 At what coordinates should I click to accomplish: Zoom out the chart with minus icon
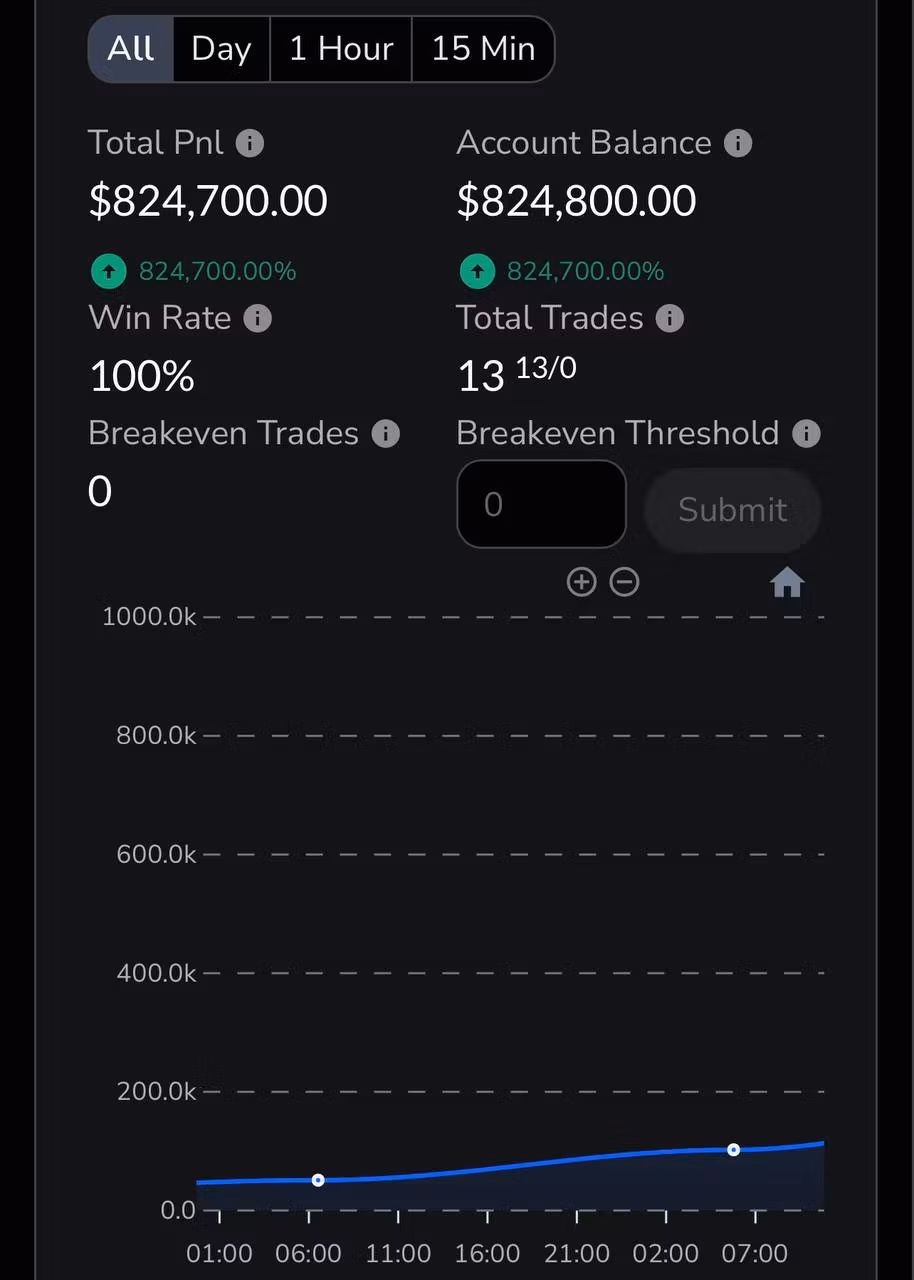(625, 582)
